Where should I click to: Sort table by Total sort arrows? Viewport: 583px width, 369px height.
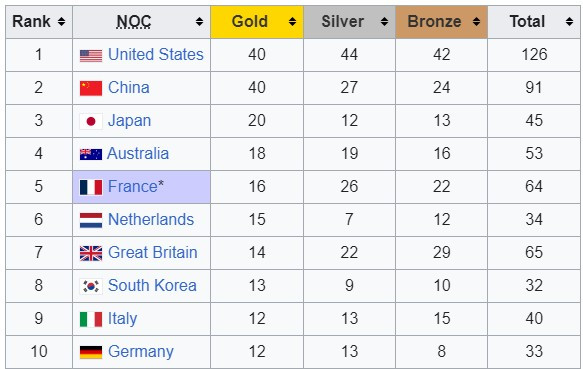[569, 22]
